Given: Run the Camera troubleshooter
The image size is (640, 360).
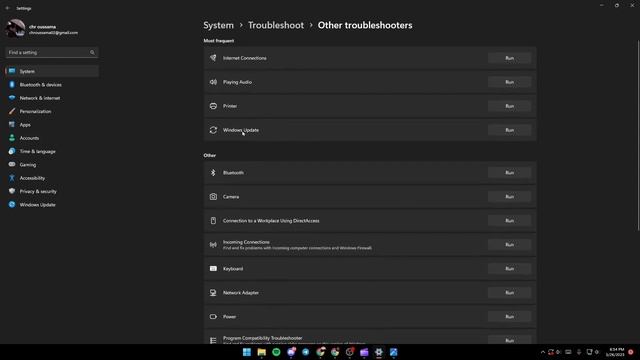Looking at the screenshot, I should click(x=509, y=197).
